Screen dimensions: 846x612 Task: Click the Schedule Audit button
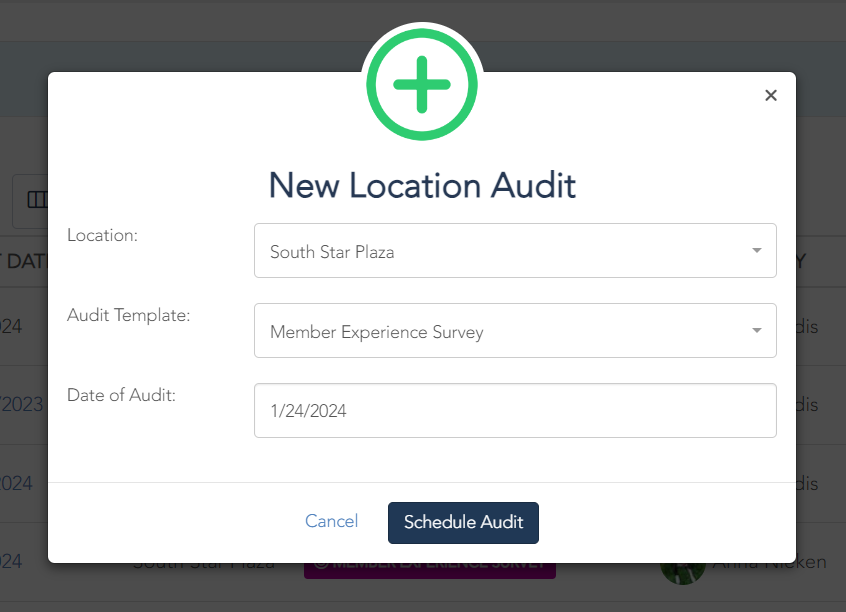tap(463, 522)
